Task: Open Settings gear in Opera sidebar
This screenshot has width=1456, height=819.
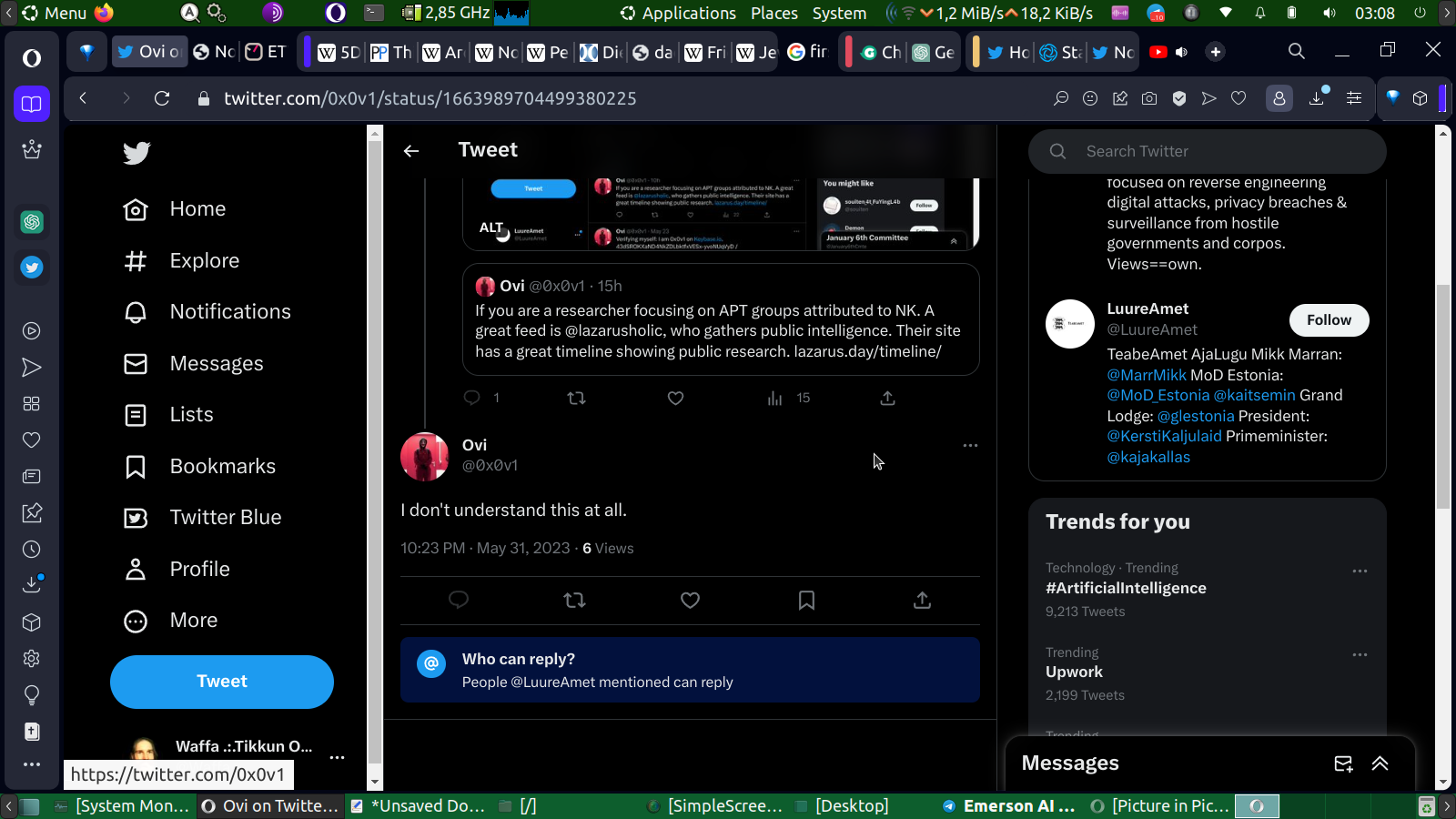Action: (x=32, y=659)
